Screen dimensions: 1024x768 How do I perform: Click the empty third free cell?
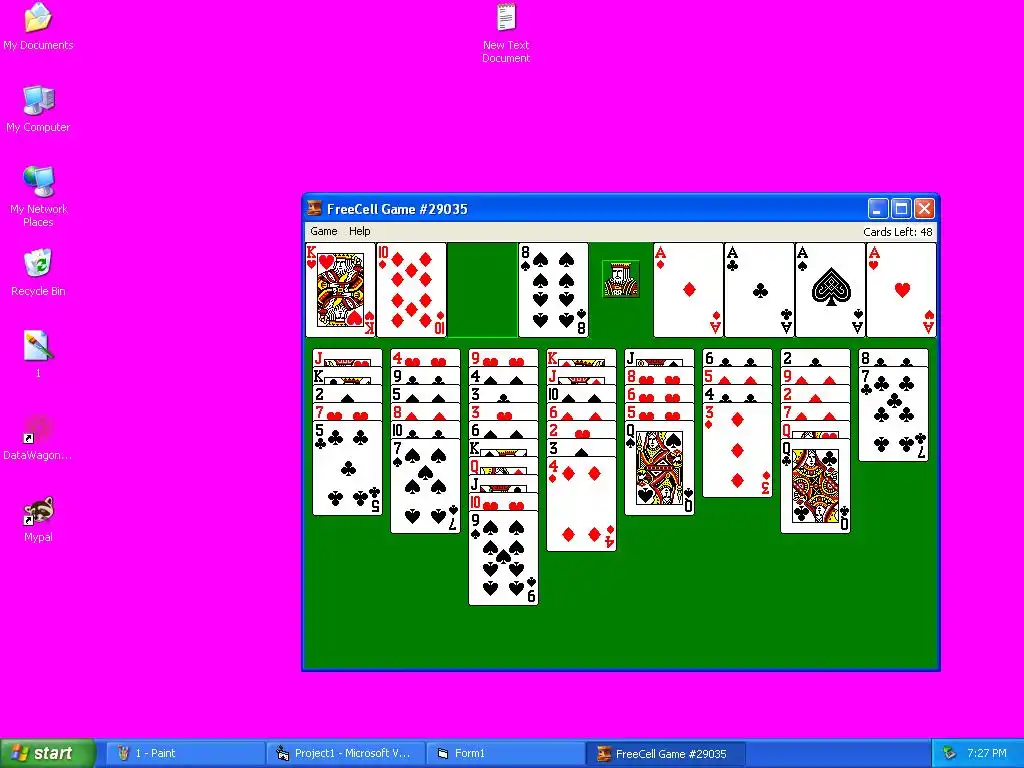[482, 290]
